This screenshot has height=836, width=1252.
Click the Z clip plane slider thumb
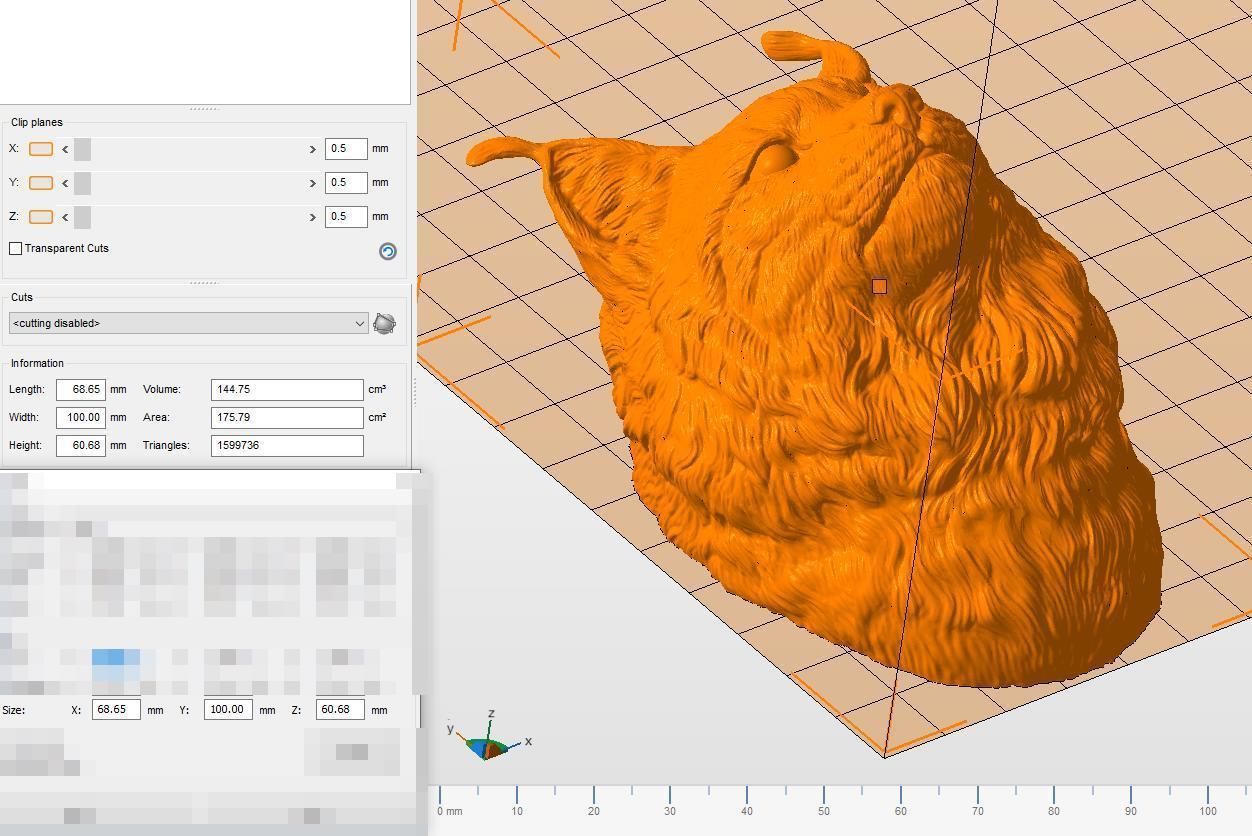82,217
